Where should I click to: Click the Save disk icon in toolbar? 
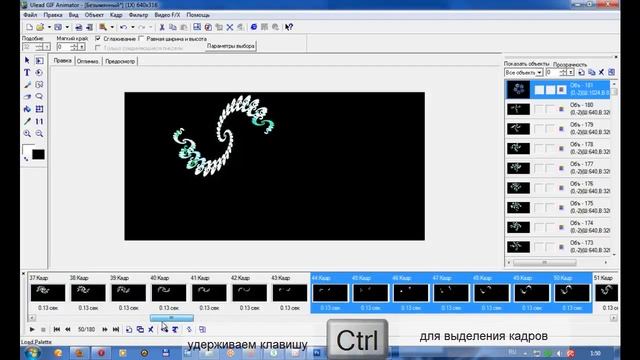(58, 27)
